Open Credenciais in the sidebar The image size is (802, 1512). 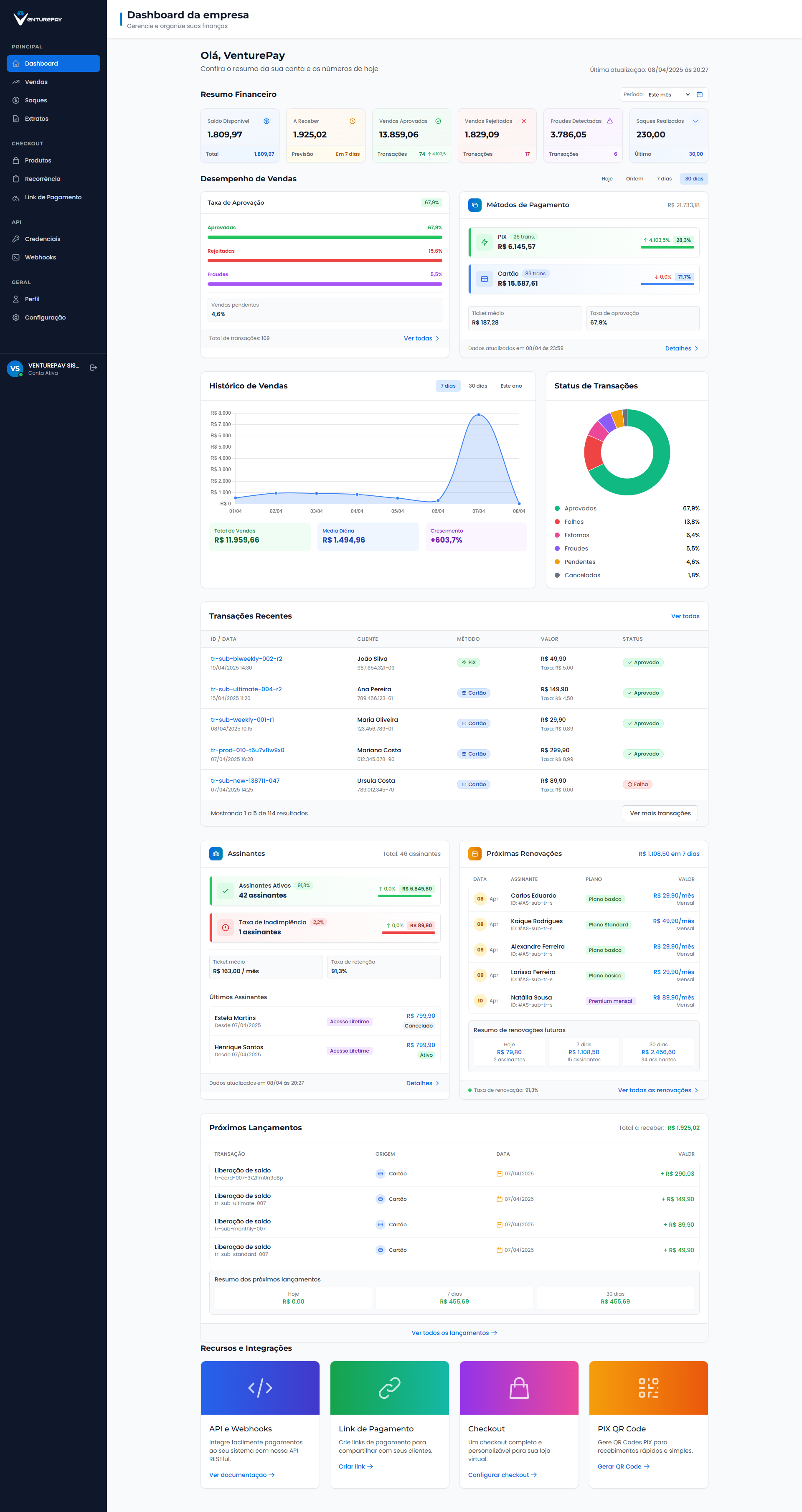53,239
